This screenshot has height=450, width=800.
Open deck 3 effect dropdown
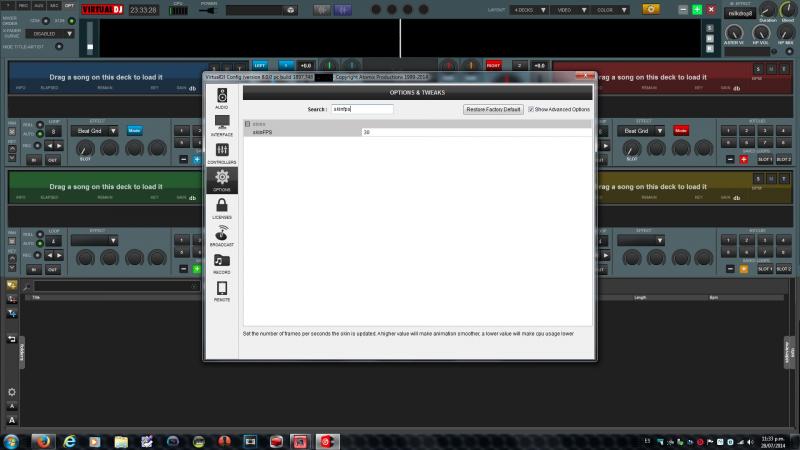click(x=94, y=240)
